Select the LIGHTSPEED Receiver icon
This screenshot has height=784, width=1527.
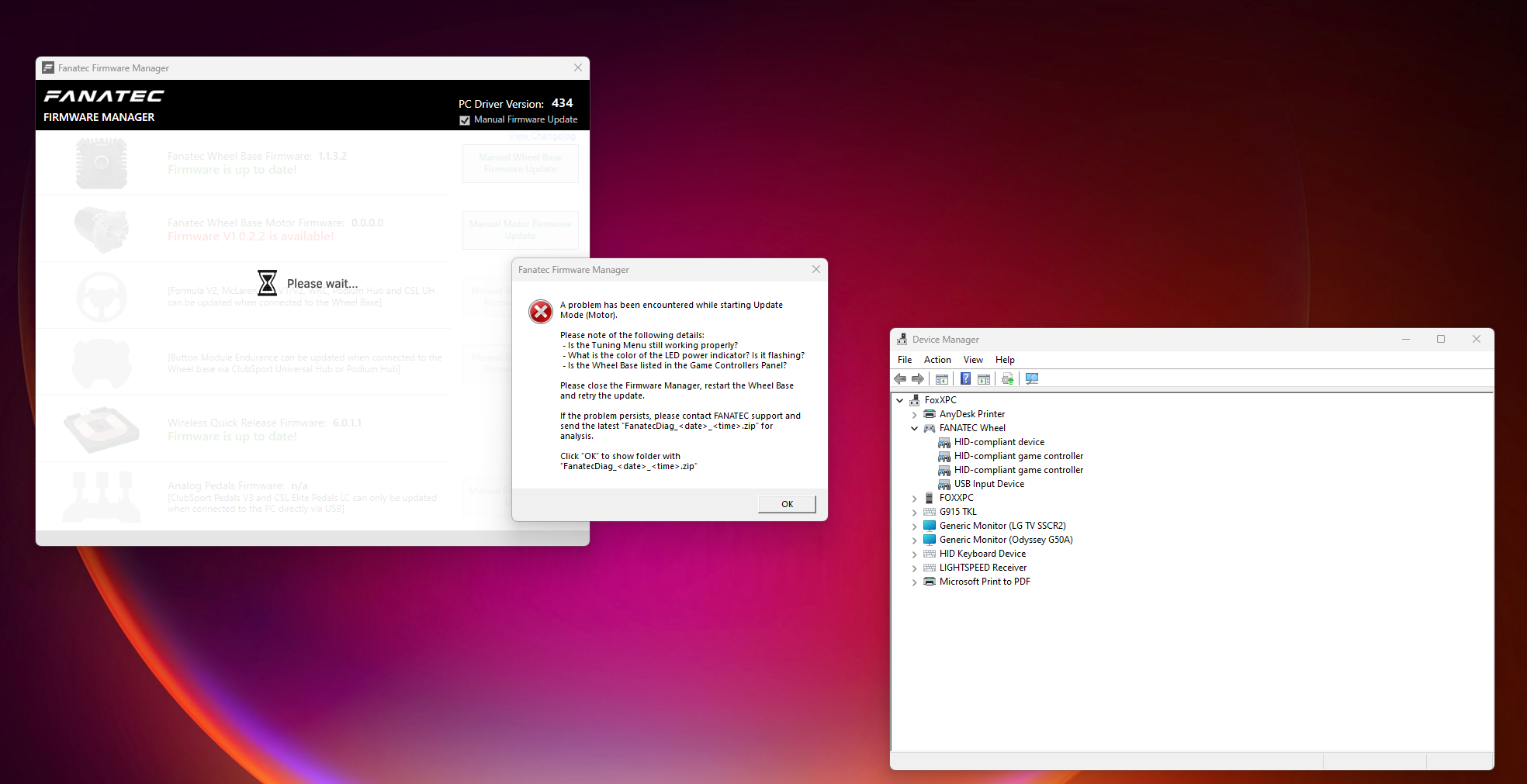pyautogui.click(x=930, y=568)
